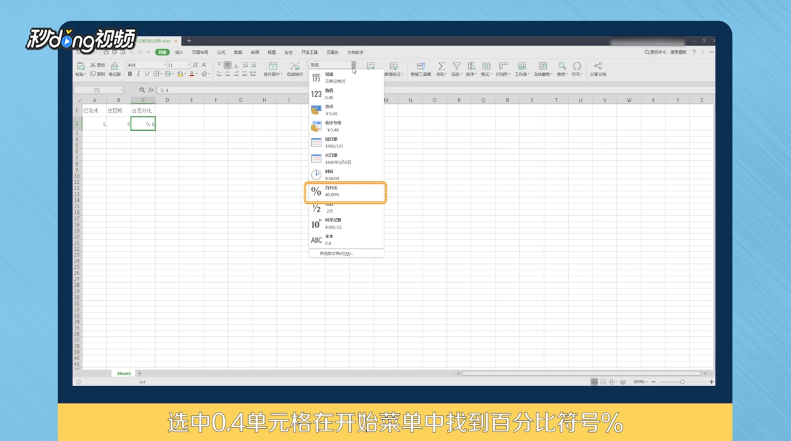Add a new sheet with plus button
Screen dimensions: 791x441
[x=140, y=373]
